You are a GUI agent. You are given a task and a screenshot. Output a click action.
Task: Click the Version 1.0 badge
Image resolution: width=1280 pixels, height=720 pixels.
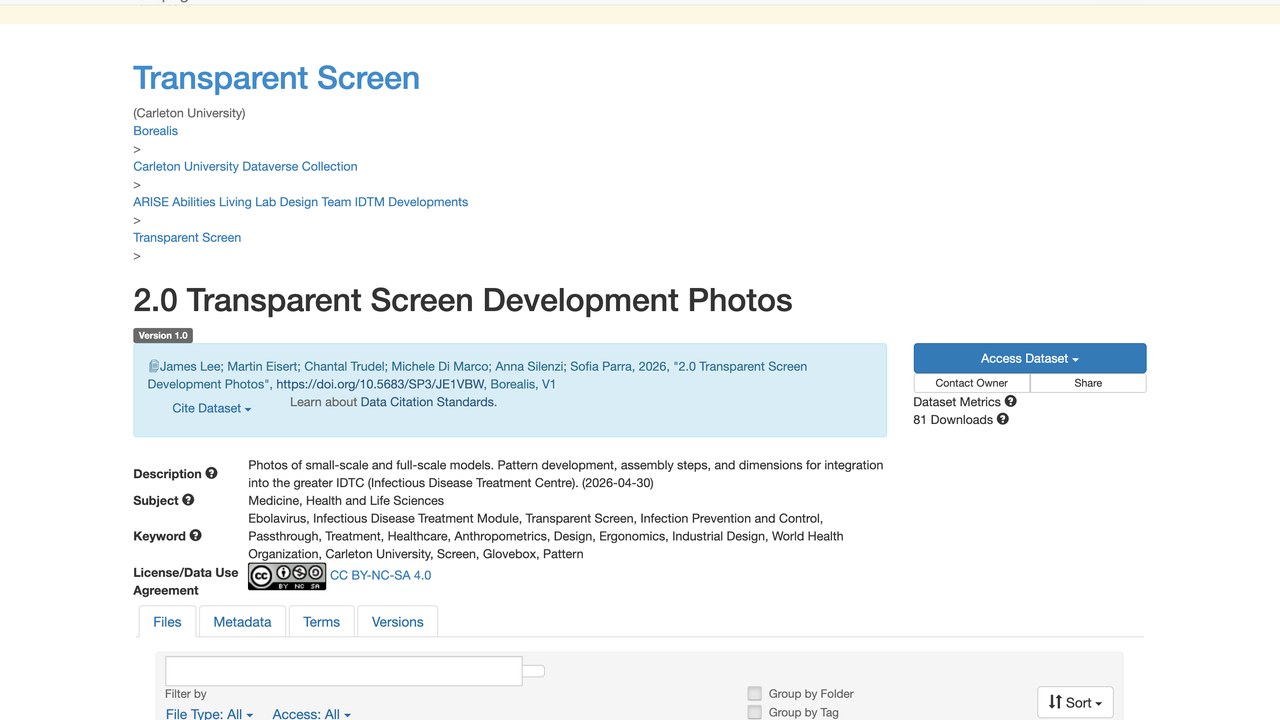pyautogui.click(x=163, y=335)
